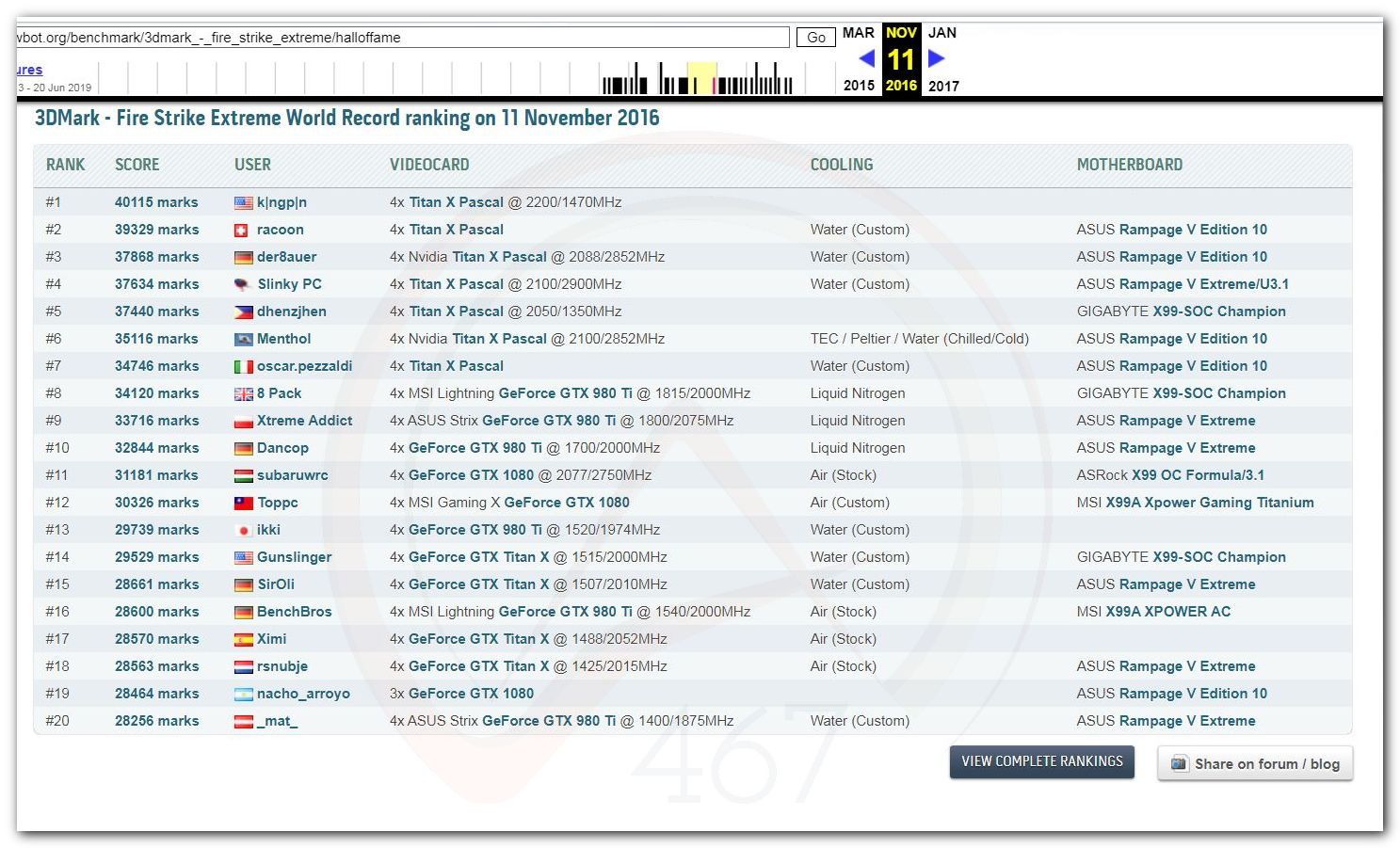Select year 2015 in capture navigator

(x=859, y=86)
